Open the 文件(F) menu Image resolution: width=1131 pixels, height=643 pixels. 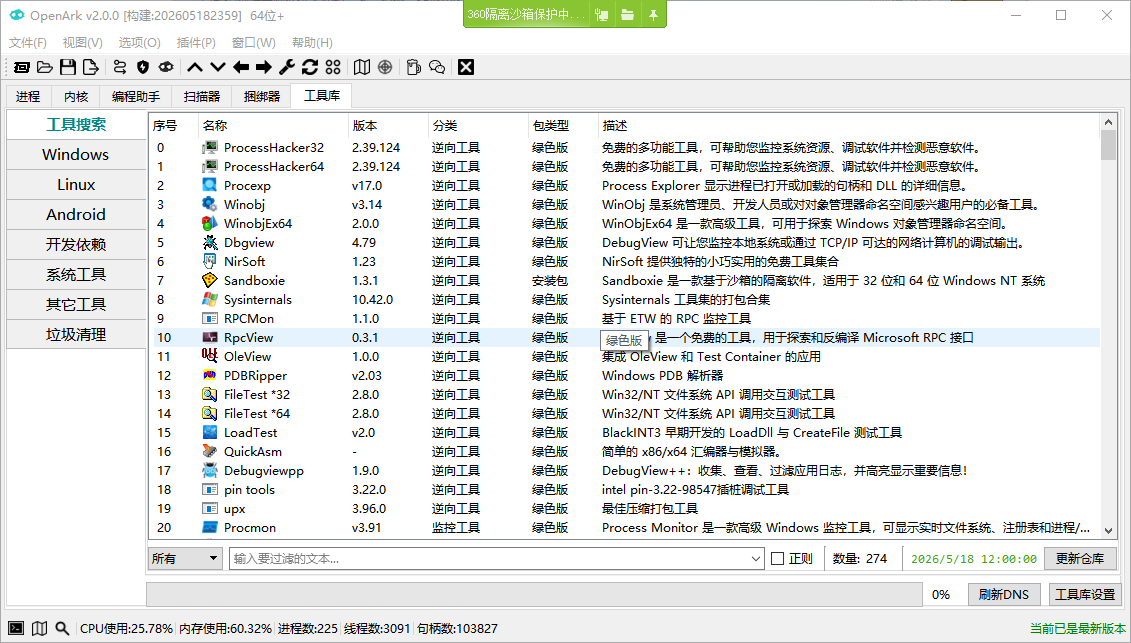tap(28, 43)
